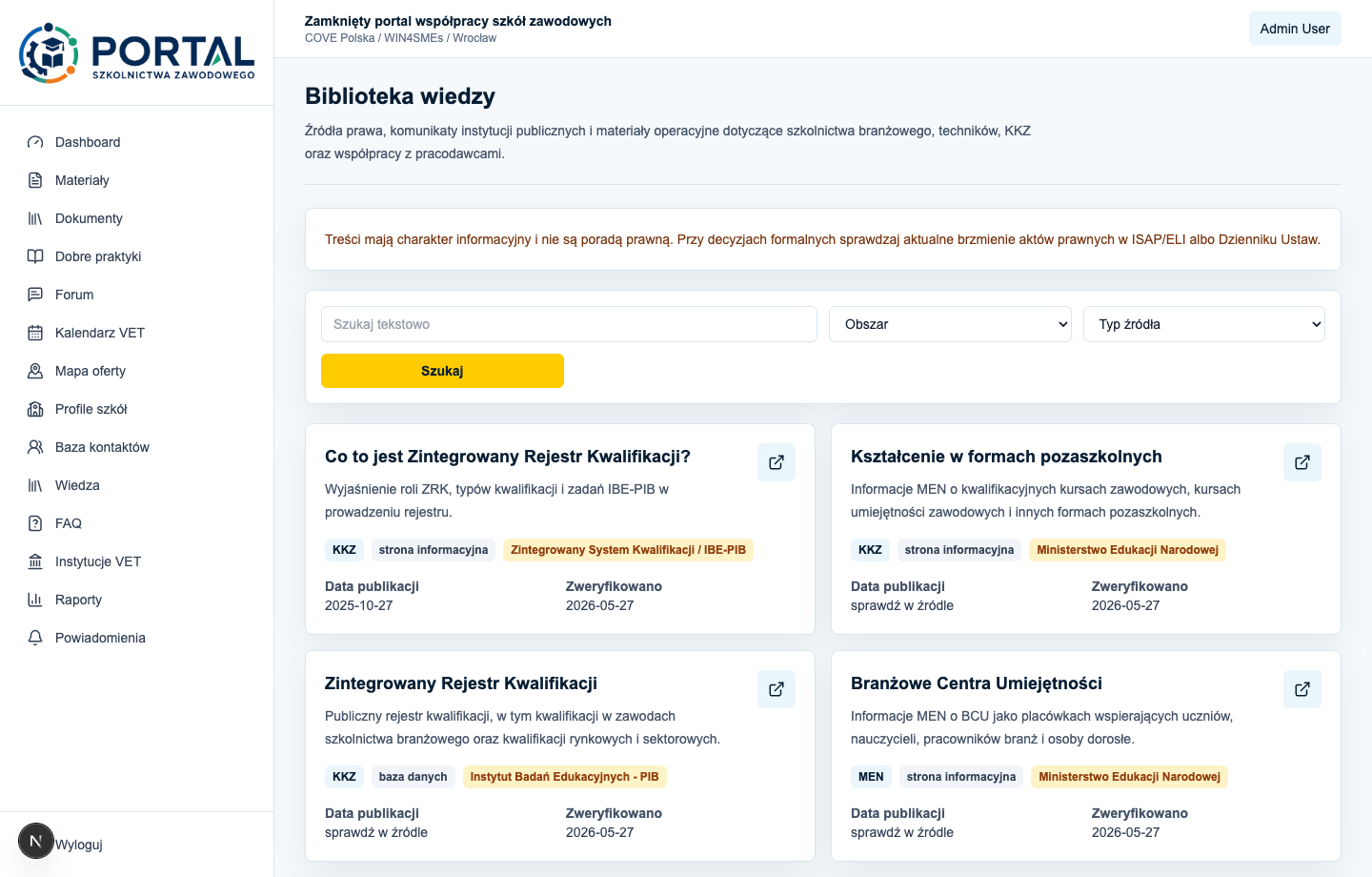Image resolution: width=1372 pixels, height=877 pixels.
Task: Click the date 2025-10-27
Action: click(x=359, y=605)
